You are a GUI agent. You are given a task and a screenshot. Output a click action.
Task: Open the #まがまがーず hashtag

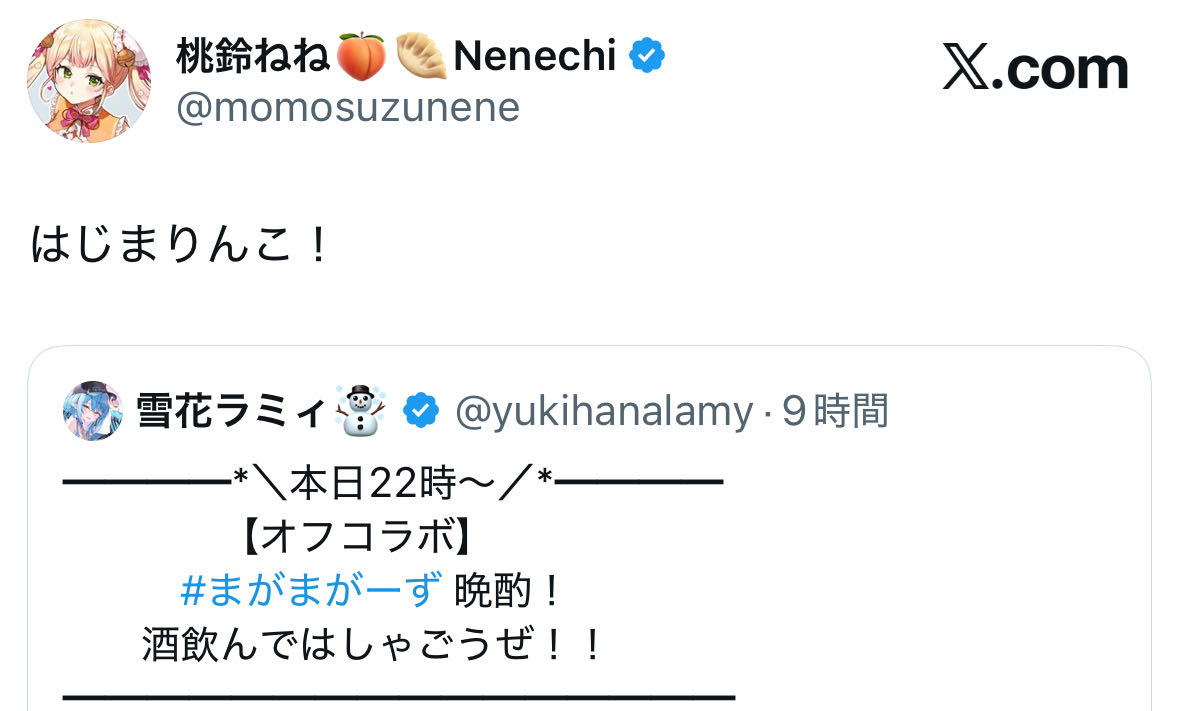point(311,592)
